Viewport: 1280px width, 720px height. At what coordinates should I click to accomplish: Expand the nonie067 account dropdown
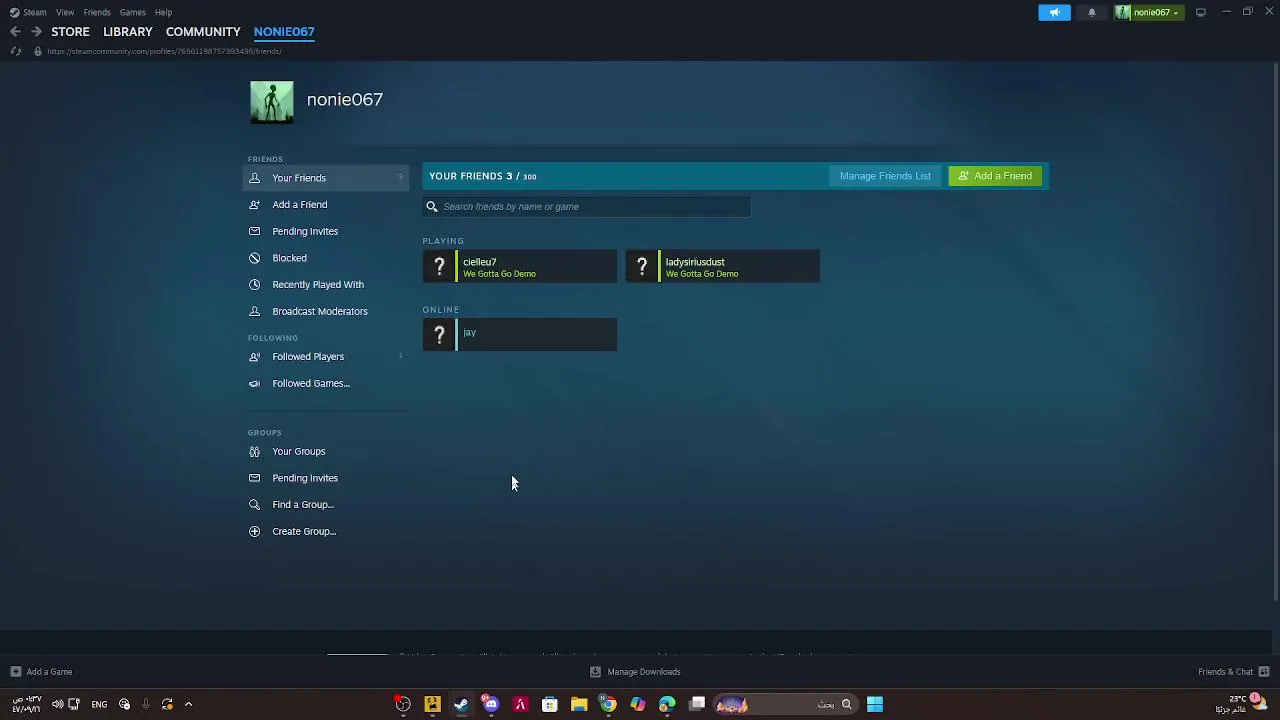coord(1149,12)
